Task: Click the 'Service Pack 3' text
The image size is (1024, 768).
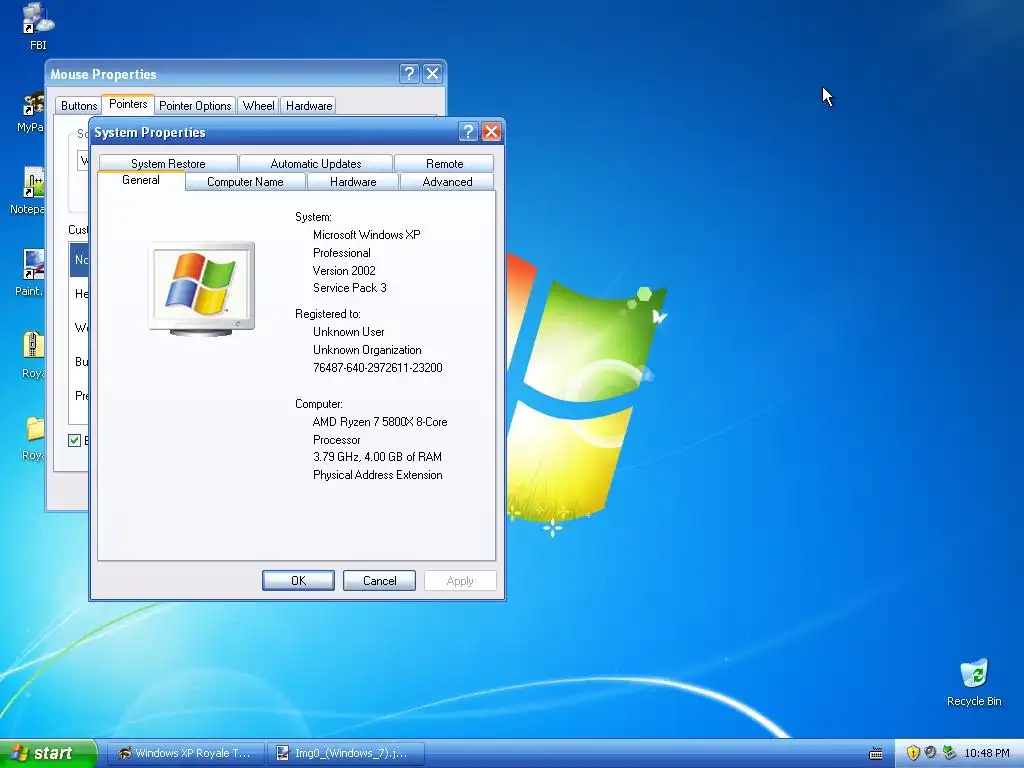Action: (x=349, y=288)
